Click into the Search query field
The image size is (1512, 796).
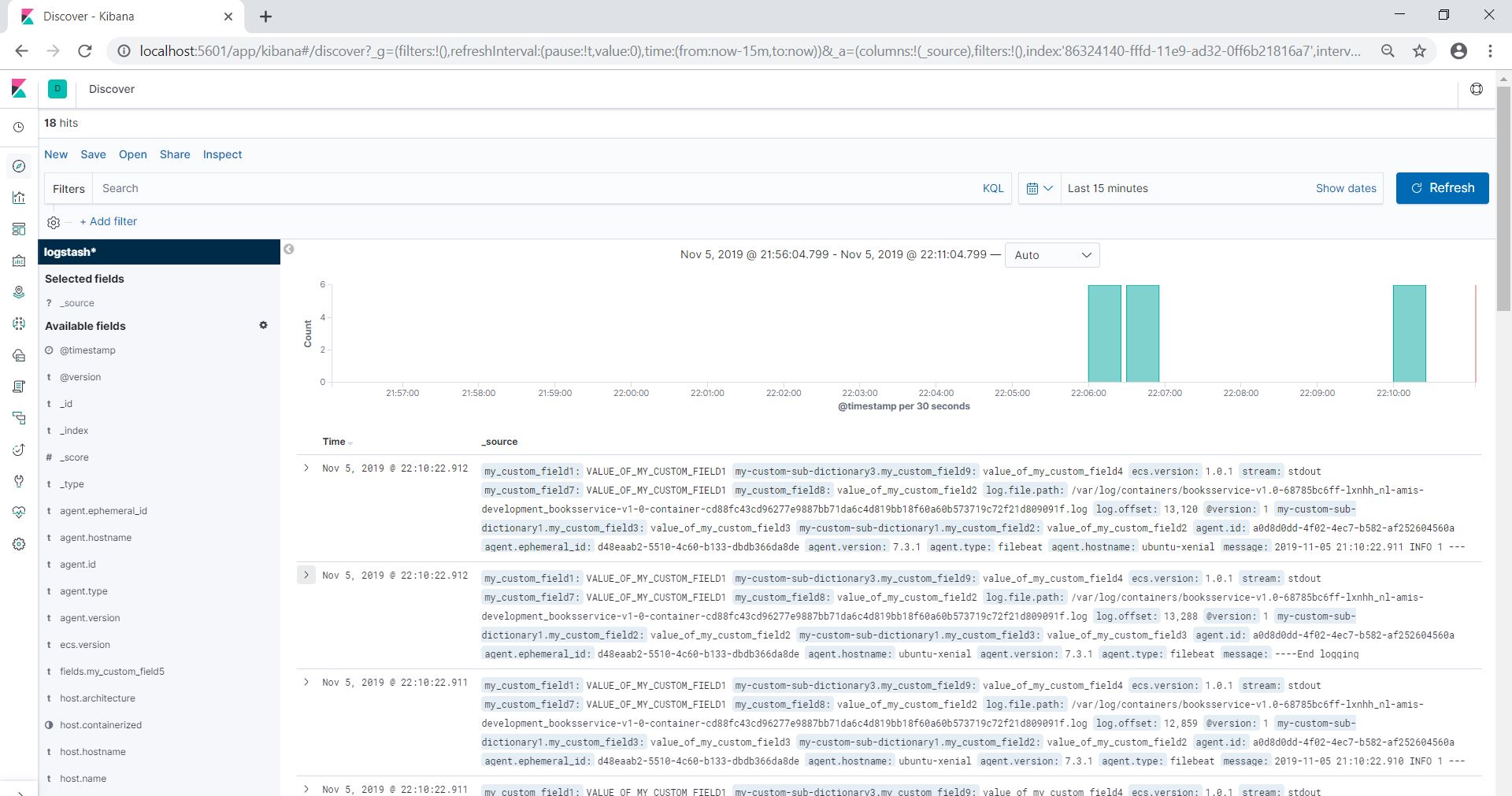point(535,188)
